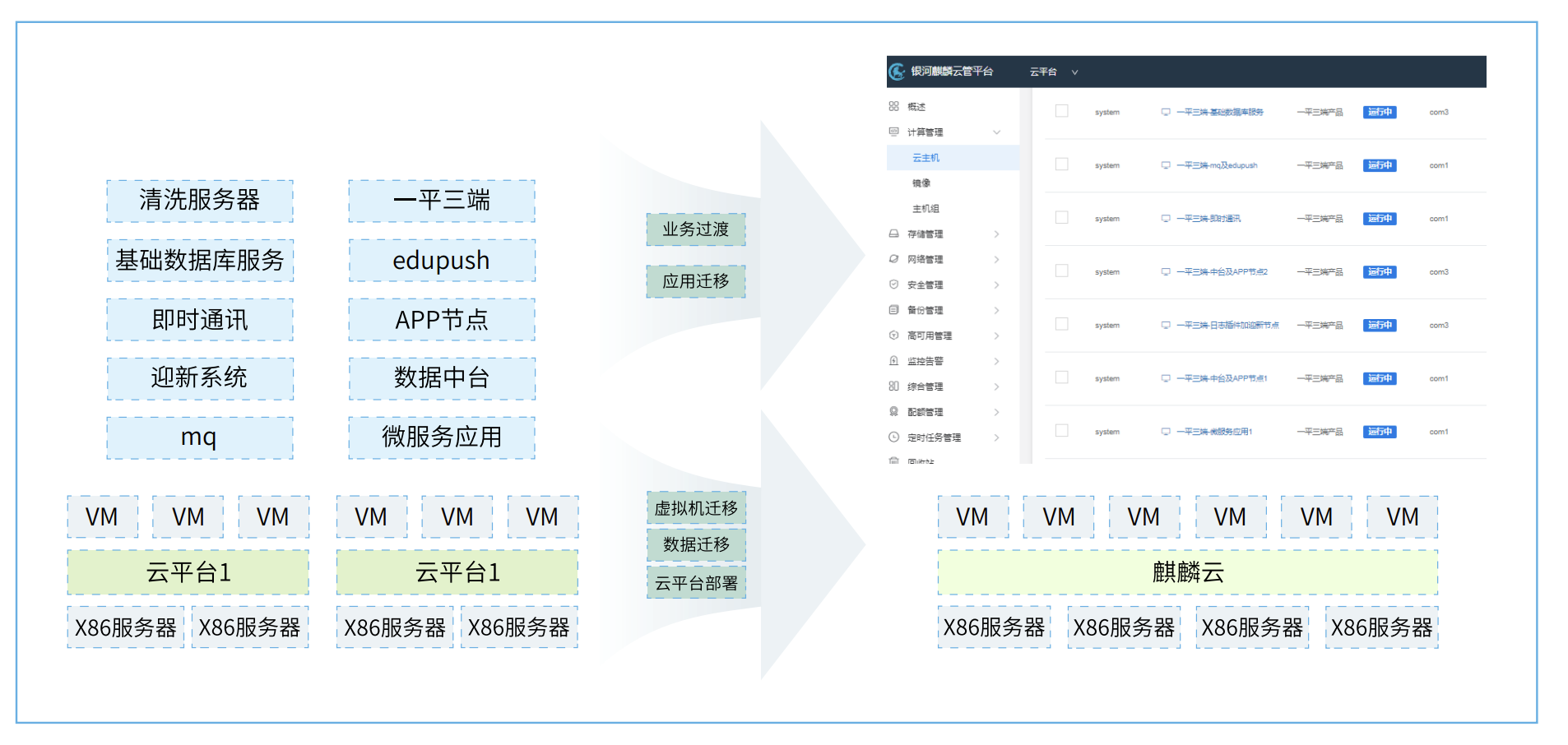Click com1 cell in 即时通讯 row
Image resolution: width=1568 pixels, height=745 pixels.
(1439, 219)
